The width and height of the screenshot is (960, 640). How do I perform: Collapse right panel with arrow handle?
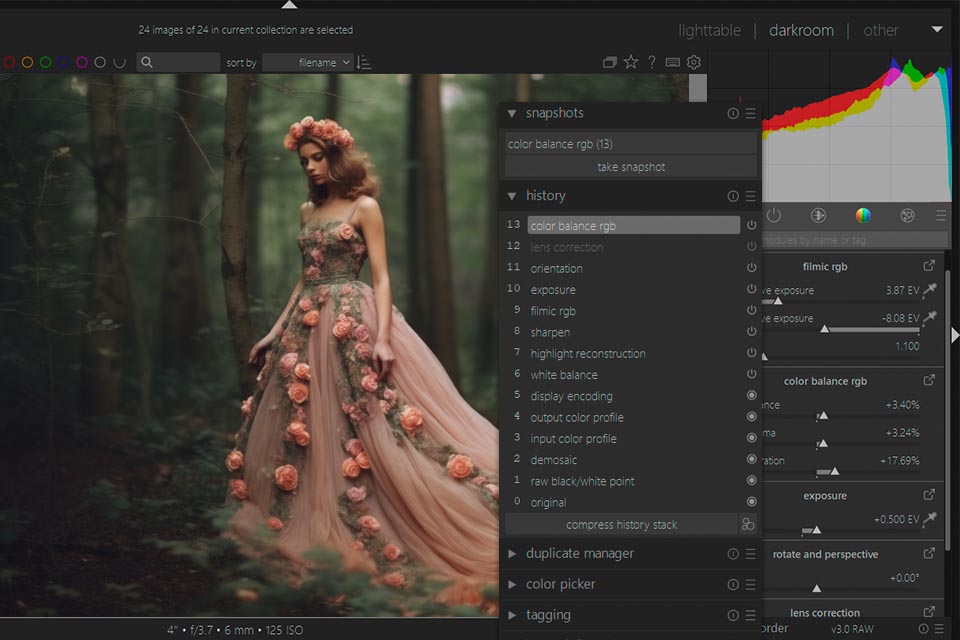click(954, 335)
